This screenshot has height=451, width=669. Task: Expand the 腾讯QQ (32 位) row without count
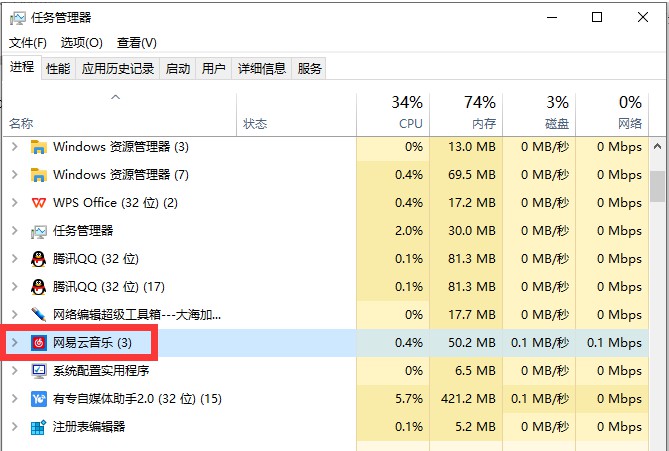15,259
